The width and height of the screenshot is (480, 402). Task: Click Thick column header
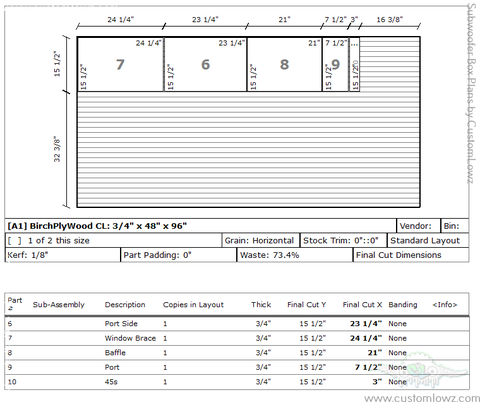coord(261,305)
